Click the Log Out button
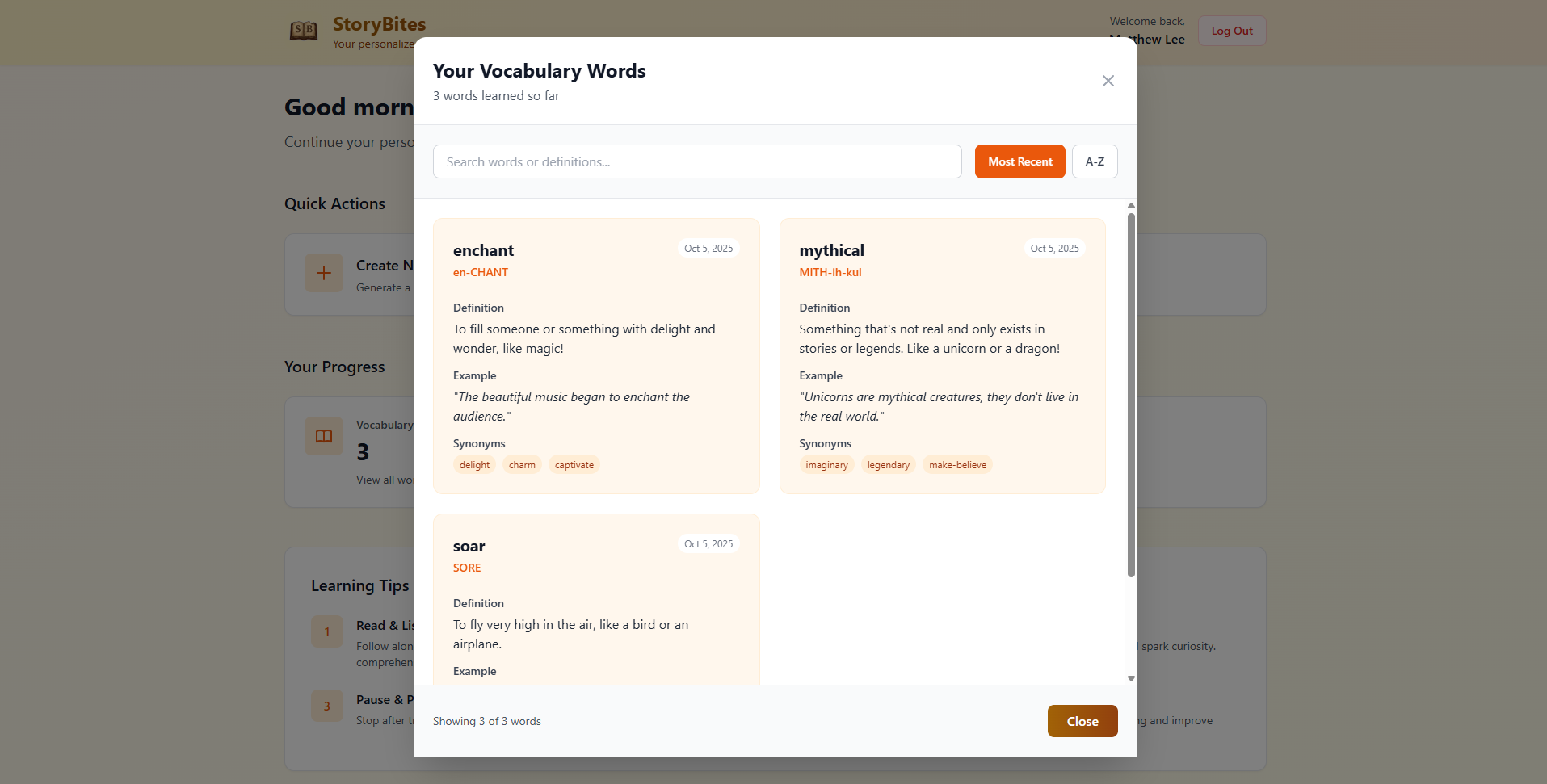 click(1231, 31)
